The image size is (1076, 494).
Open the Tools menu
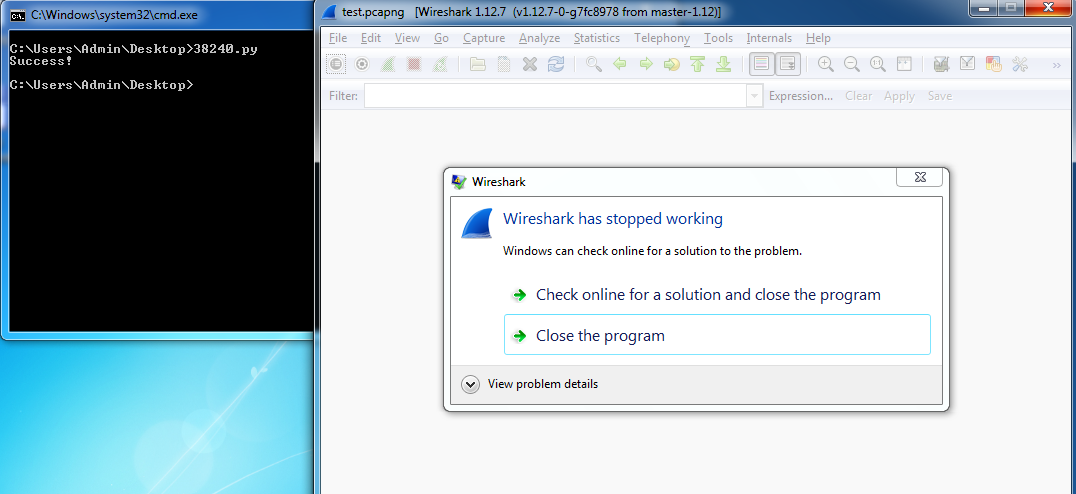(x=718, y=38)
